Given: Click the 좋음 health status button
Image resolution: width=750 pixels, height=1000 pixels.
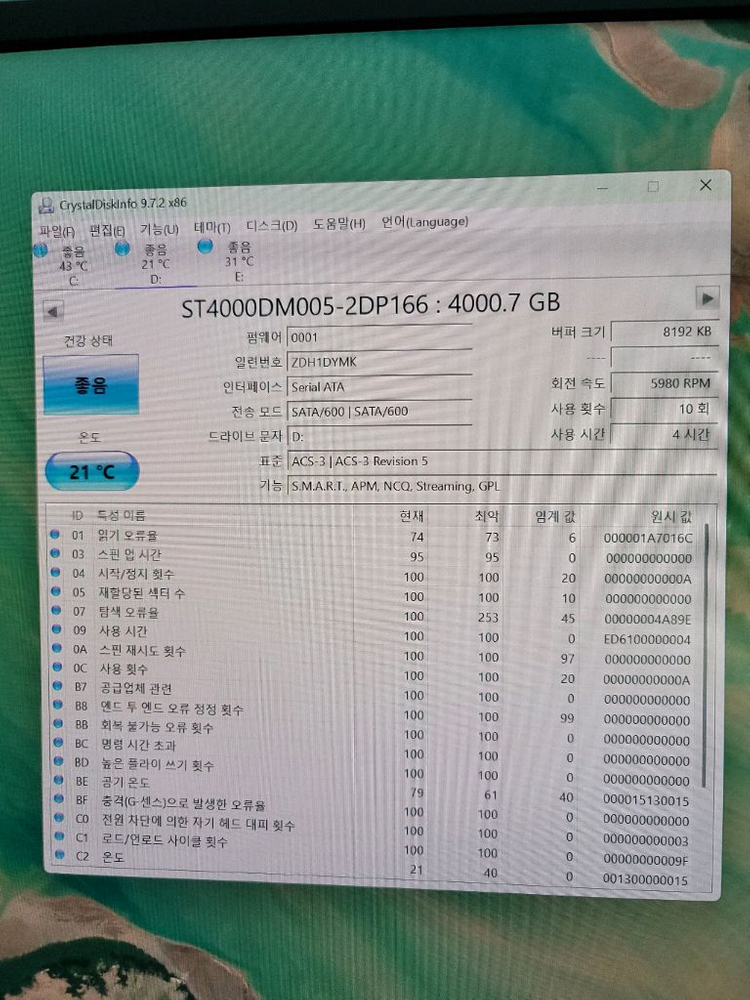Looking at the screenshot, I should coord(91,385).
